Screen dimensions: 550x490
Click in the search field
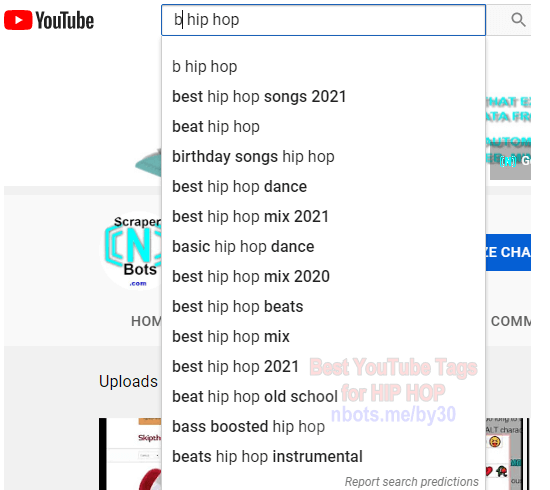[x=323, y=20]
